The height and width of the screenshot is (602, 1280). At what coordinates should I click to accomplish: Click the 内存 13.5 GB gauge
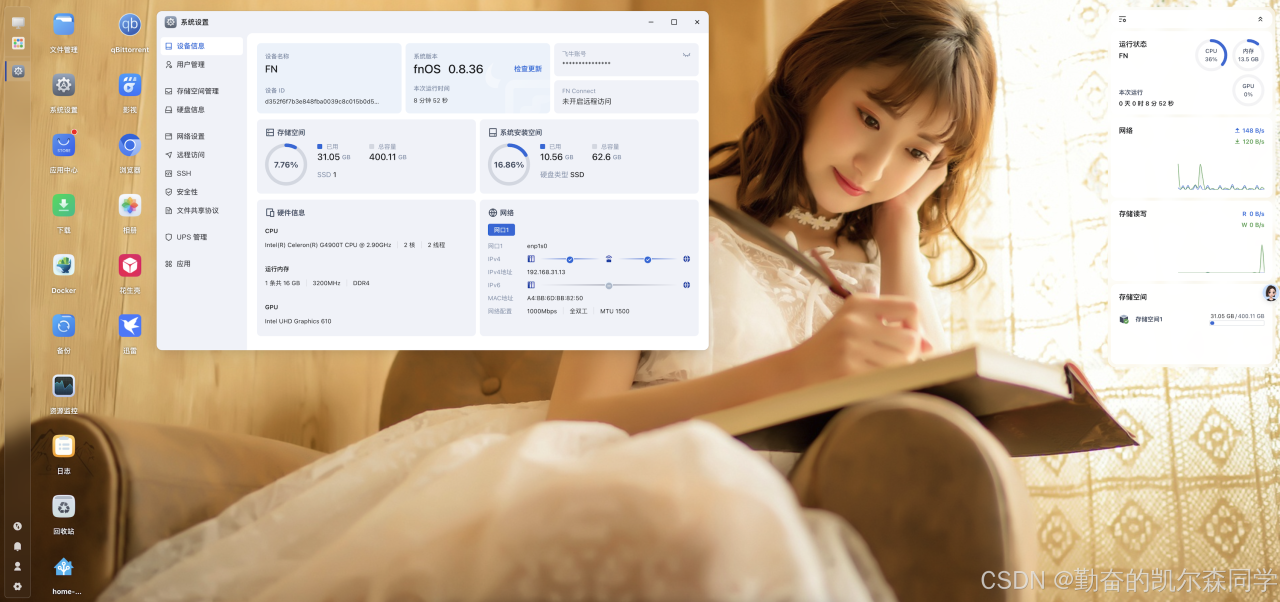pyautogui.click(x=1248, y=55)
